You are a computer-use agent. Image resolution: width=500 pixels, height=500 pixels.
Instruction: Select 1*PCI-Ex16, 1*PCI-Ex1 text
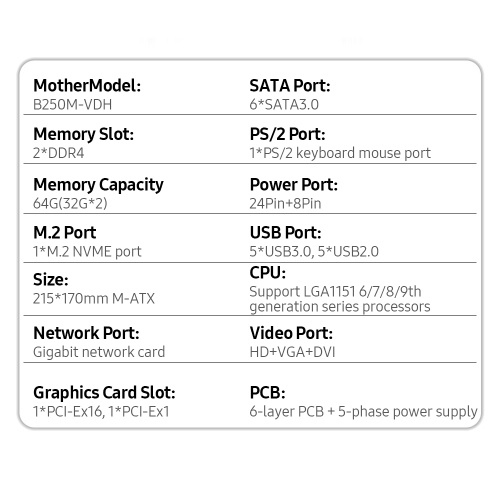click(x=101, y=412)
